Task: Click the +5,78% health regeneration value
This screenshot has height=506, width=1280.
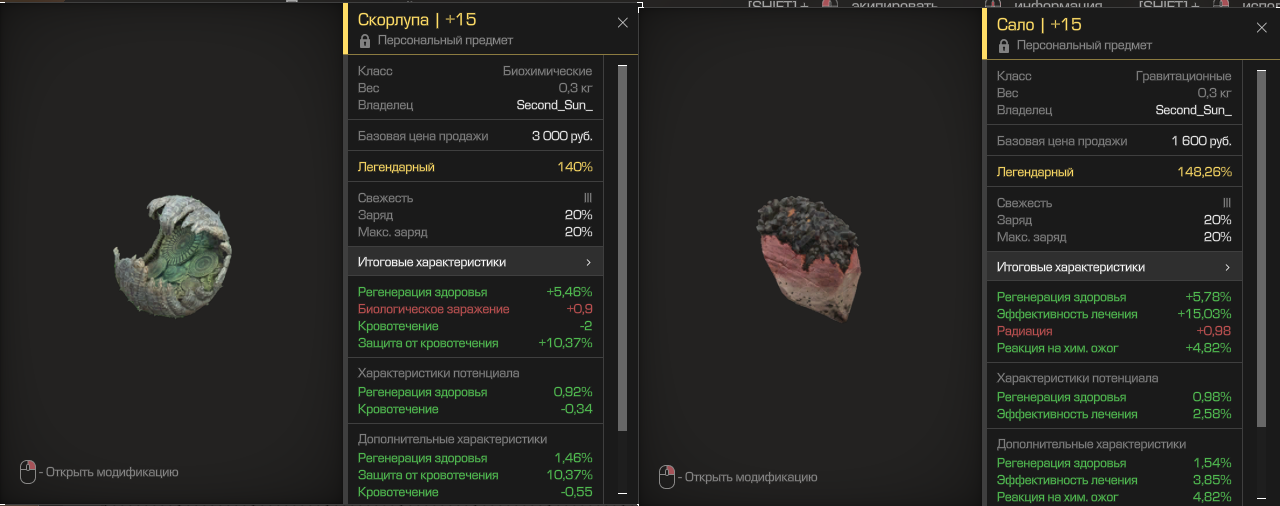Action: point(1208,297)
